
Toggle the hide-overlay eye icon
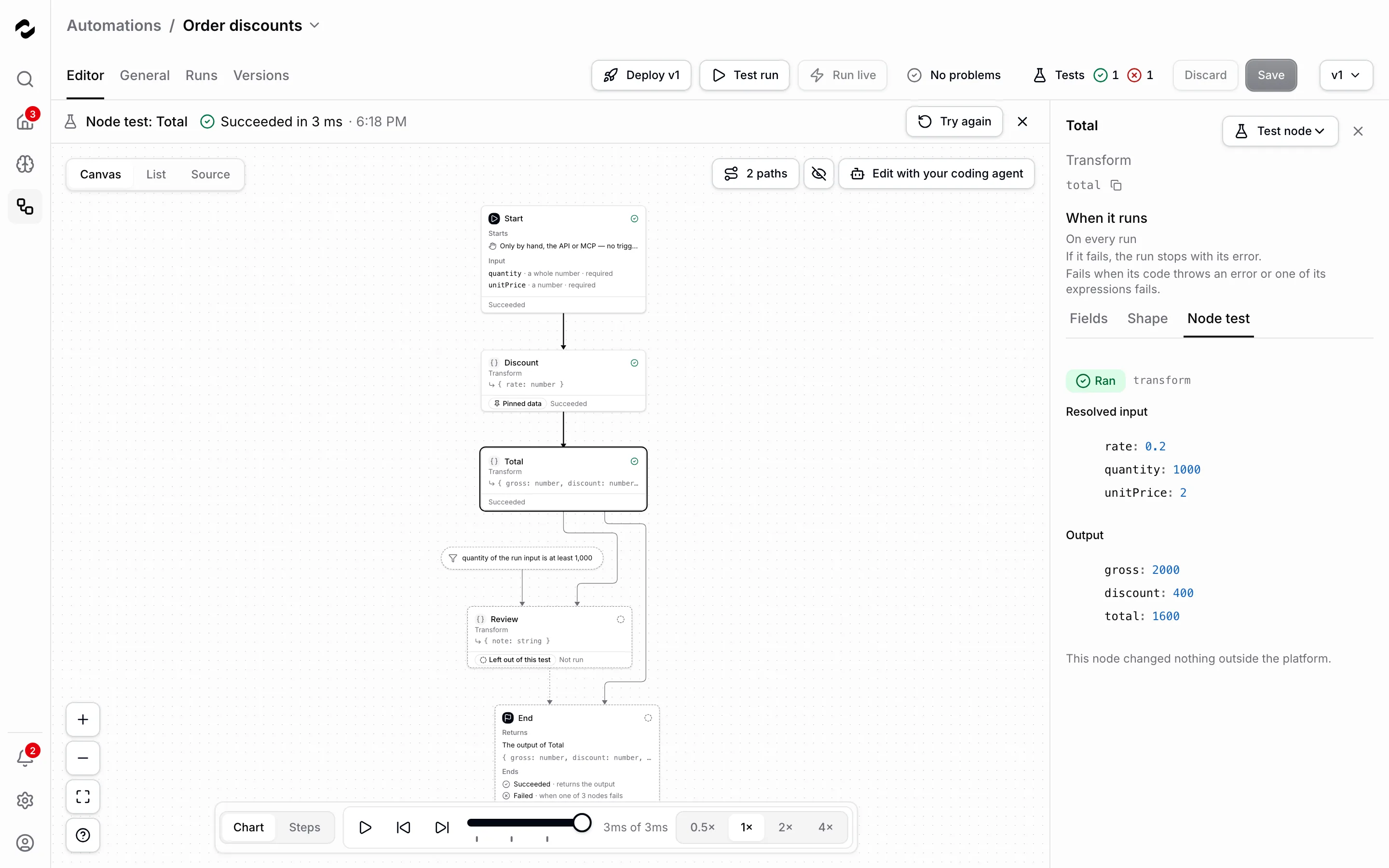click(818, 174)
